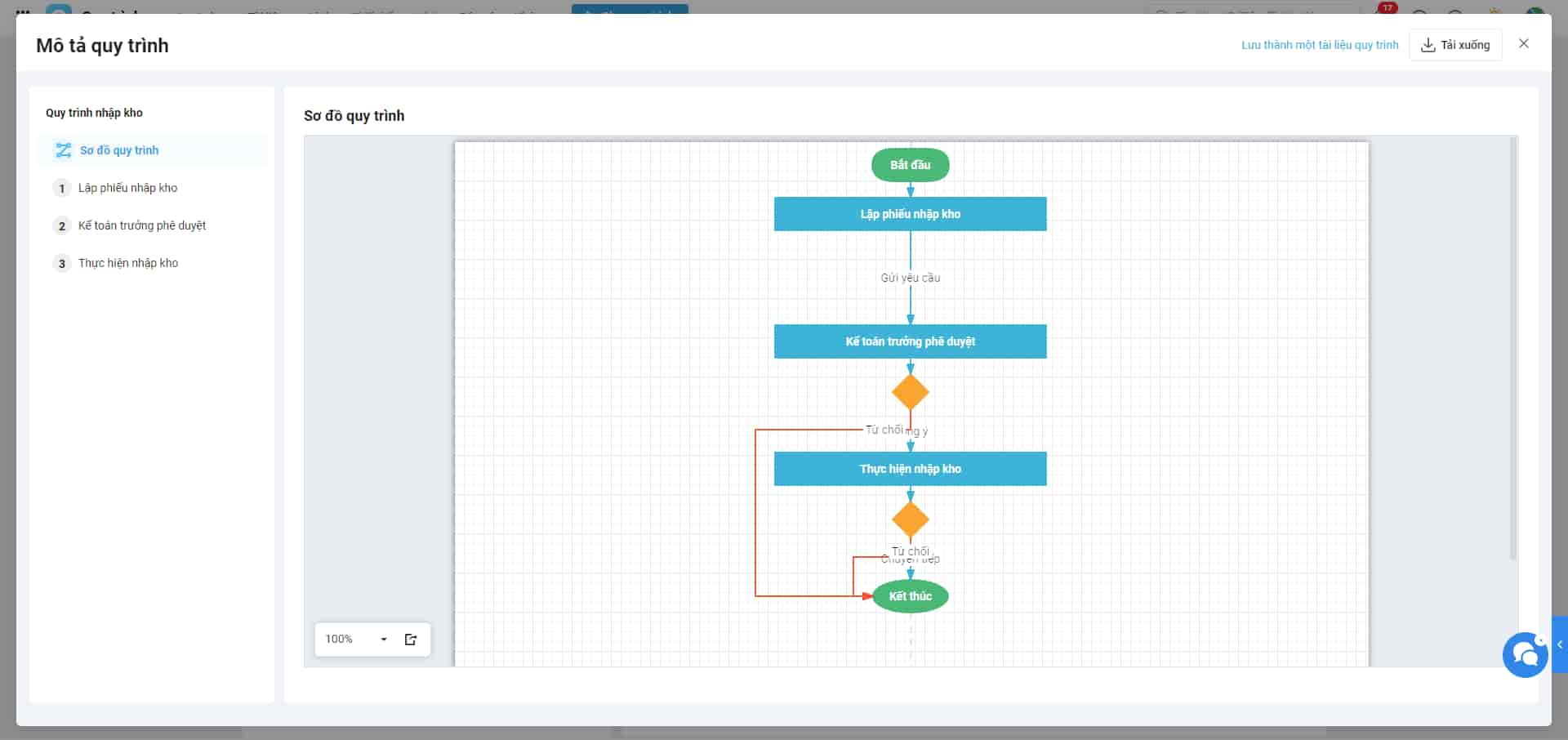Screen dimensions: 1568x740
Task: Click the Tải xuống button
Action: click(1455, 45)
